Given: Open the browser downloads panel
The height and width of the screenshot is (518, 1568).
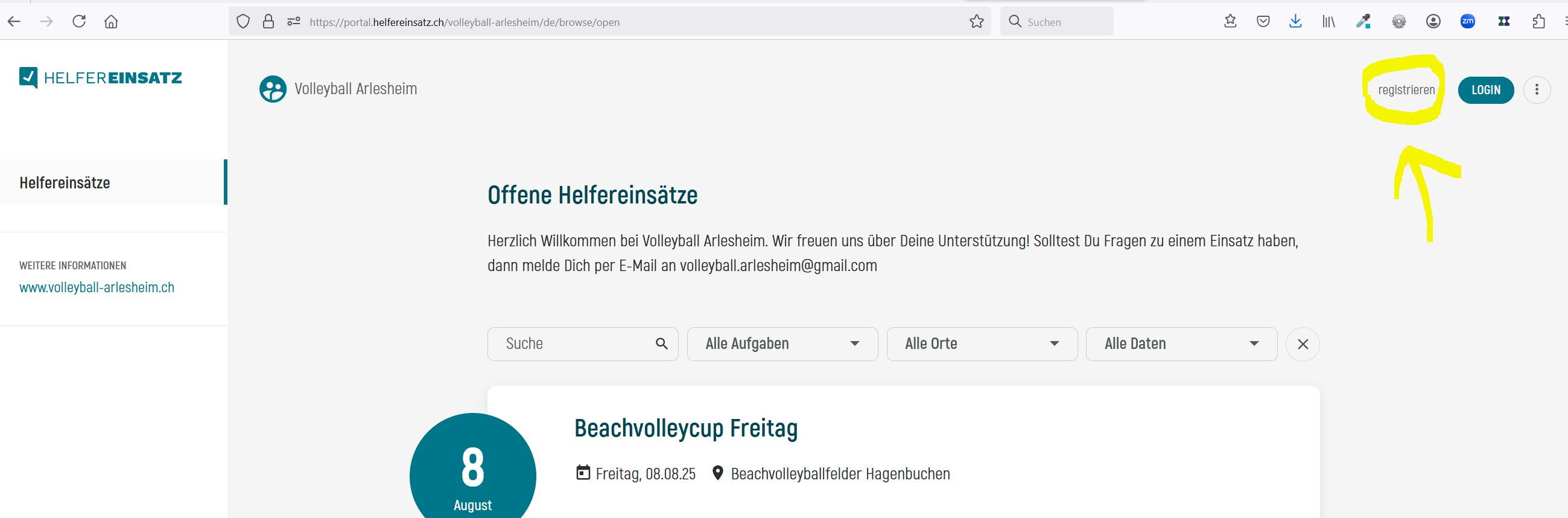Looking at the screenshot, I should click(x=1295, y=22).
